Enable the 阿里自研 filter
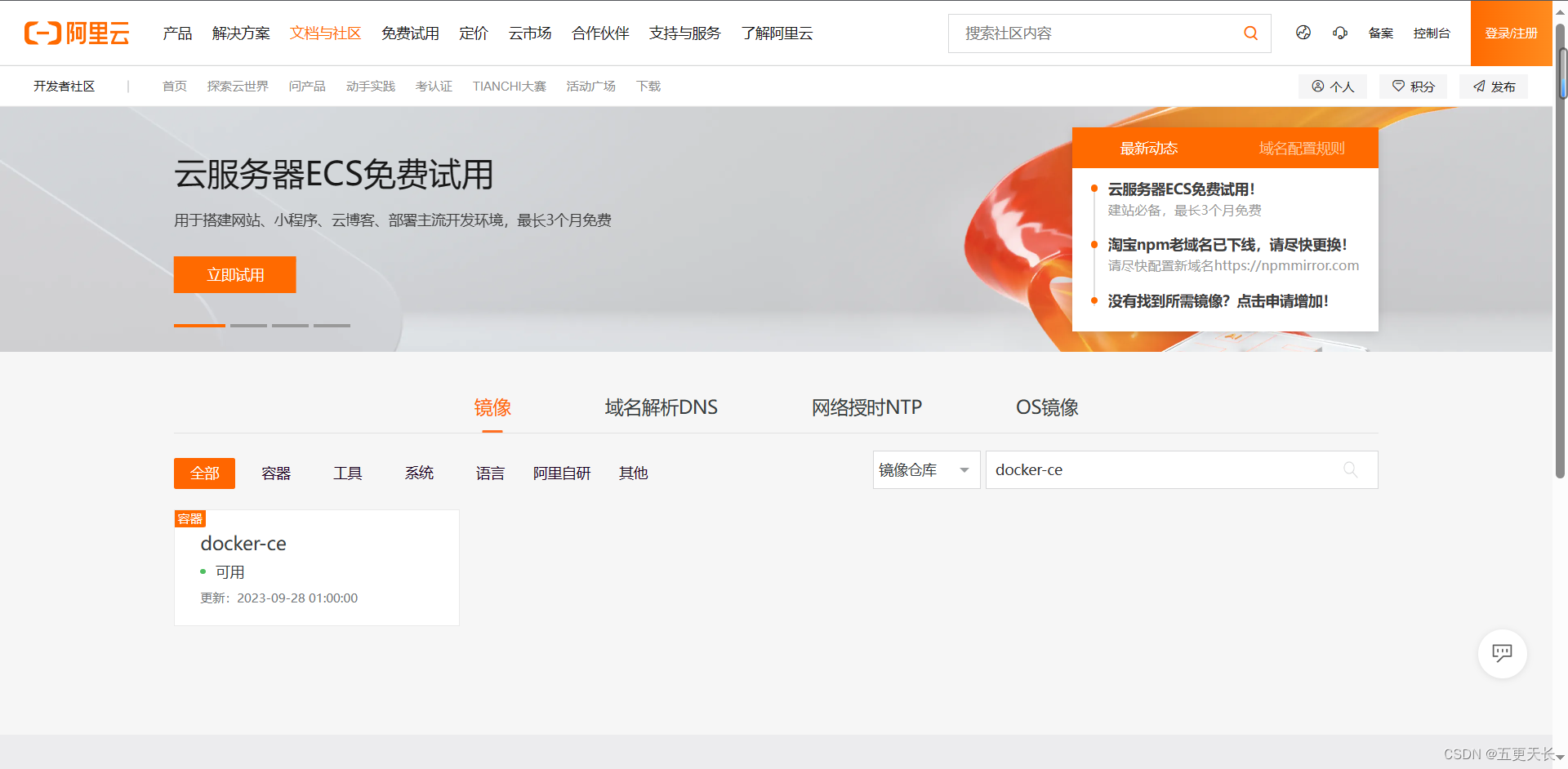The image size is (1568, 769). tap(562, 473)
